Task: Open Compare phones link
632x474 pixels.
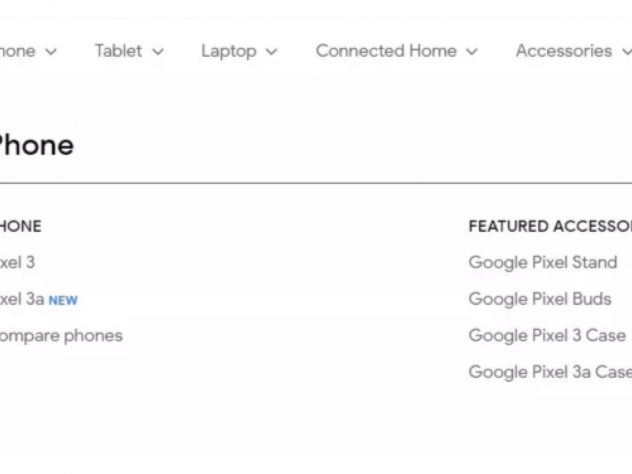Action: coord(60,336)
